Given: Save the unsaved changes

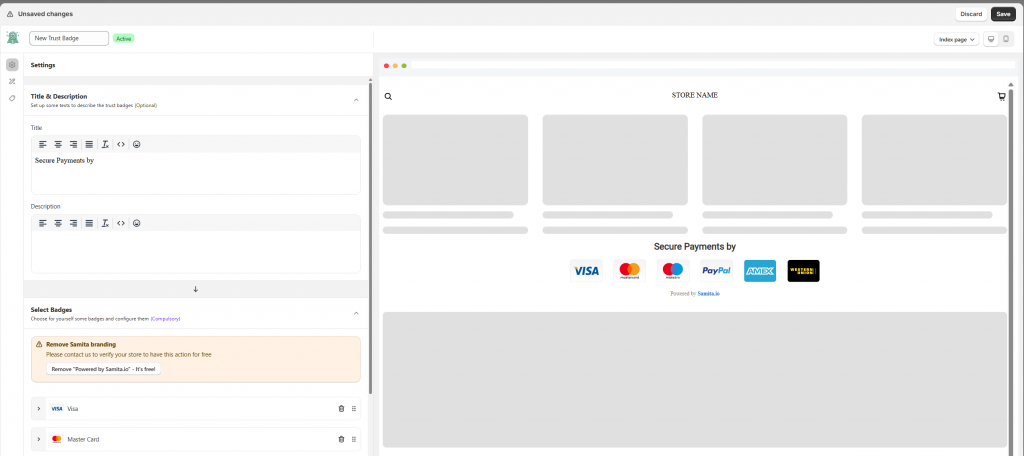Looking at the screenshot, I should pos(1003,14).
